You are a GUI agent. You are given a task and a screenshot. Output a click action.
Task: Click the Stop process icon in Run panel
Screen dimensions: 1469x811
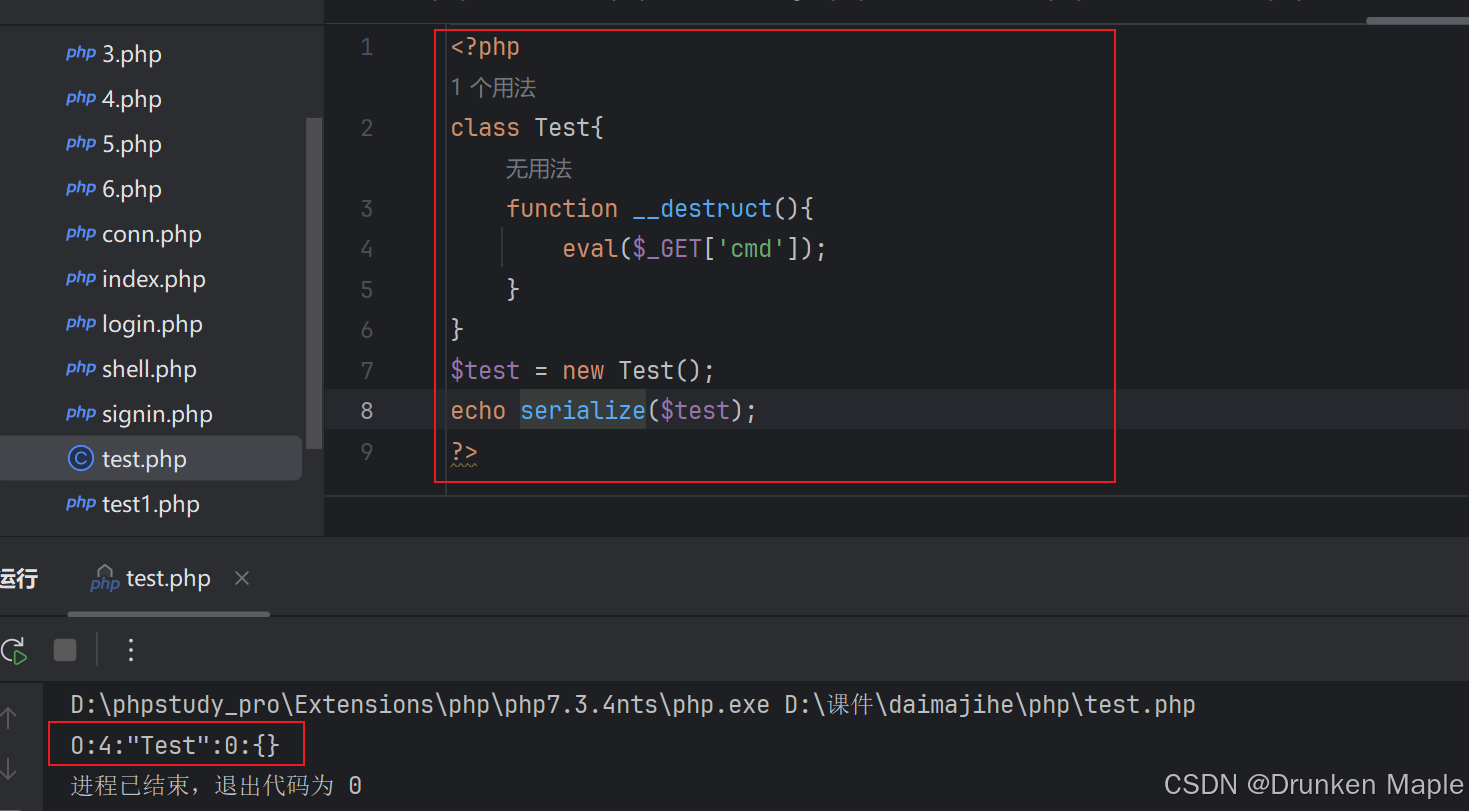pos(64,650)
